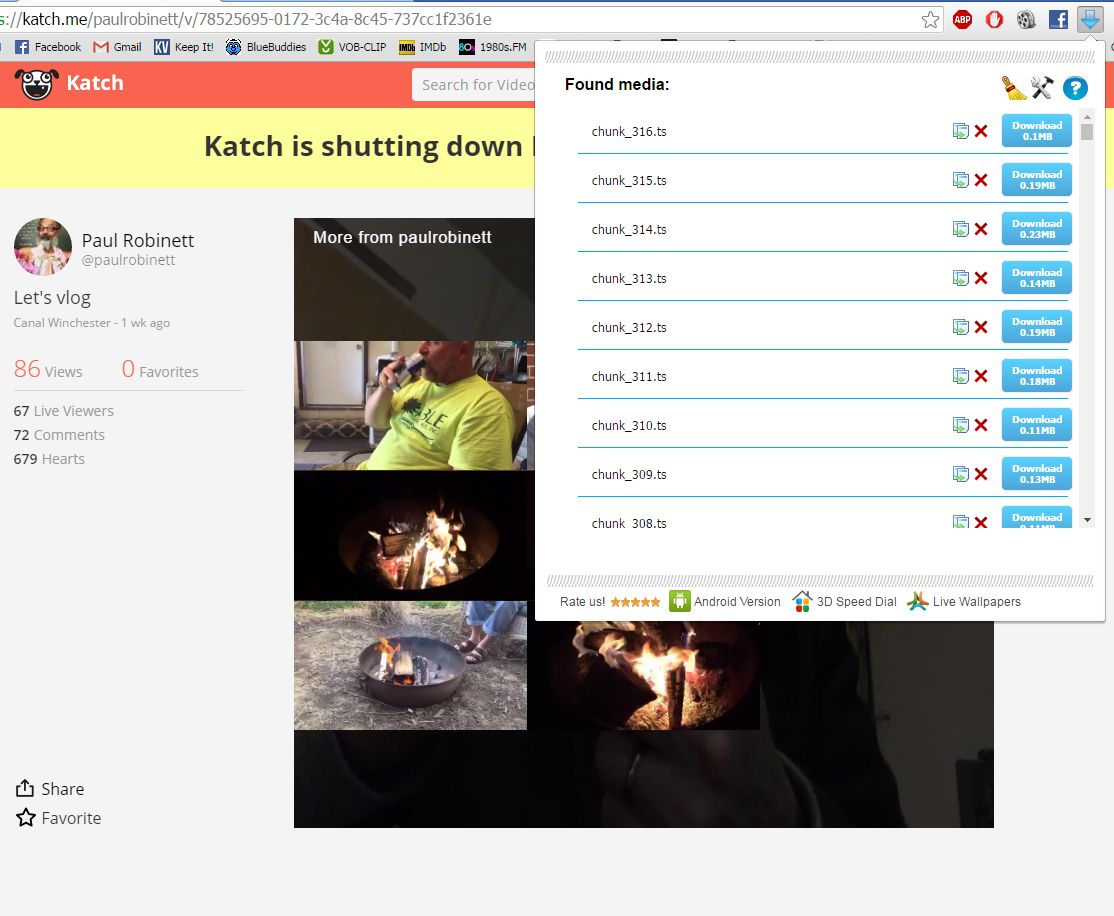Open the red Opera extension icon
The height and width of the screenshot is (916, 1114).
coord(994,20)
